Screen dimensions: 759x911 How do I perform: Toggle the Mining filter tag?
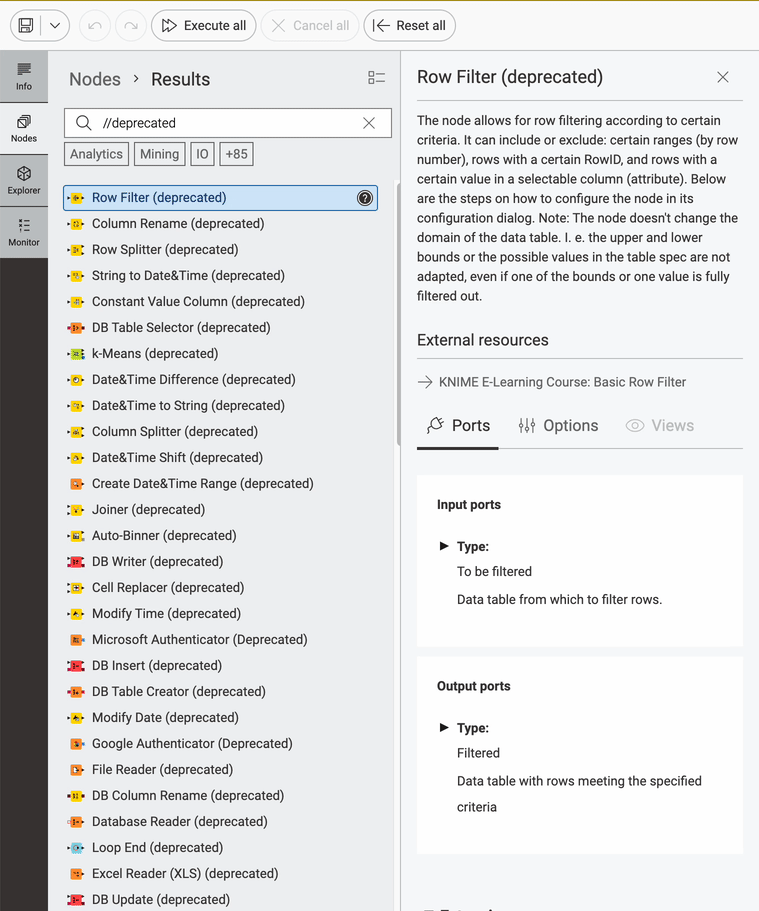click(159, 154)
